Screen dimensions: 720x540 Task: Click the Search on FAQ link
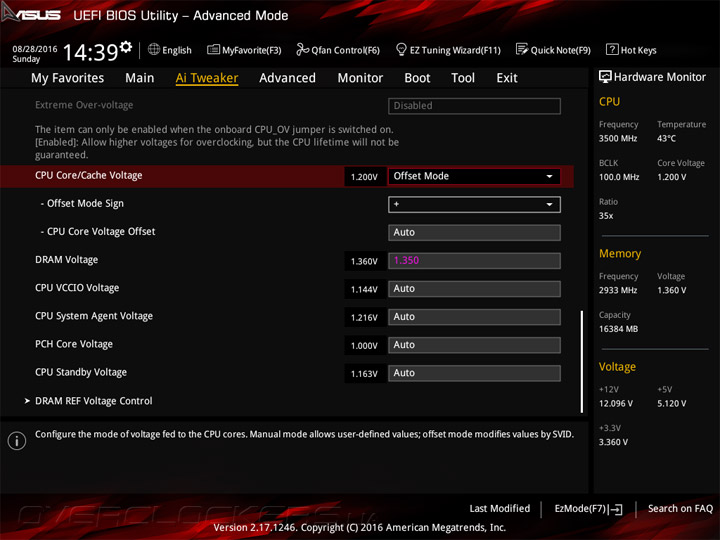click(x=681, y=509)
